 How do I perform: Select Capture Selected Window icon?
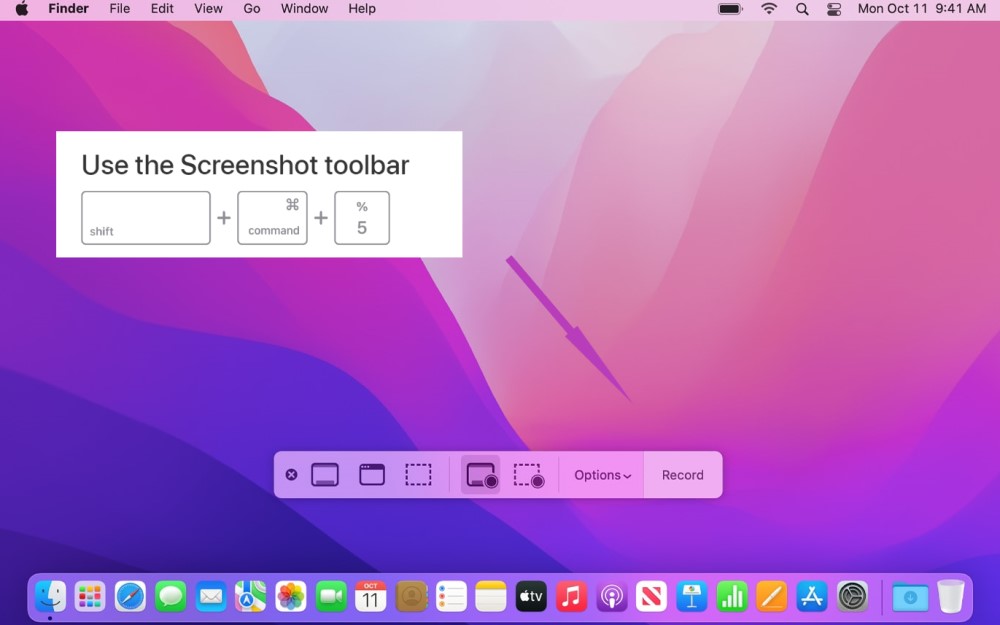click(x=372, y=474)
